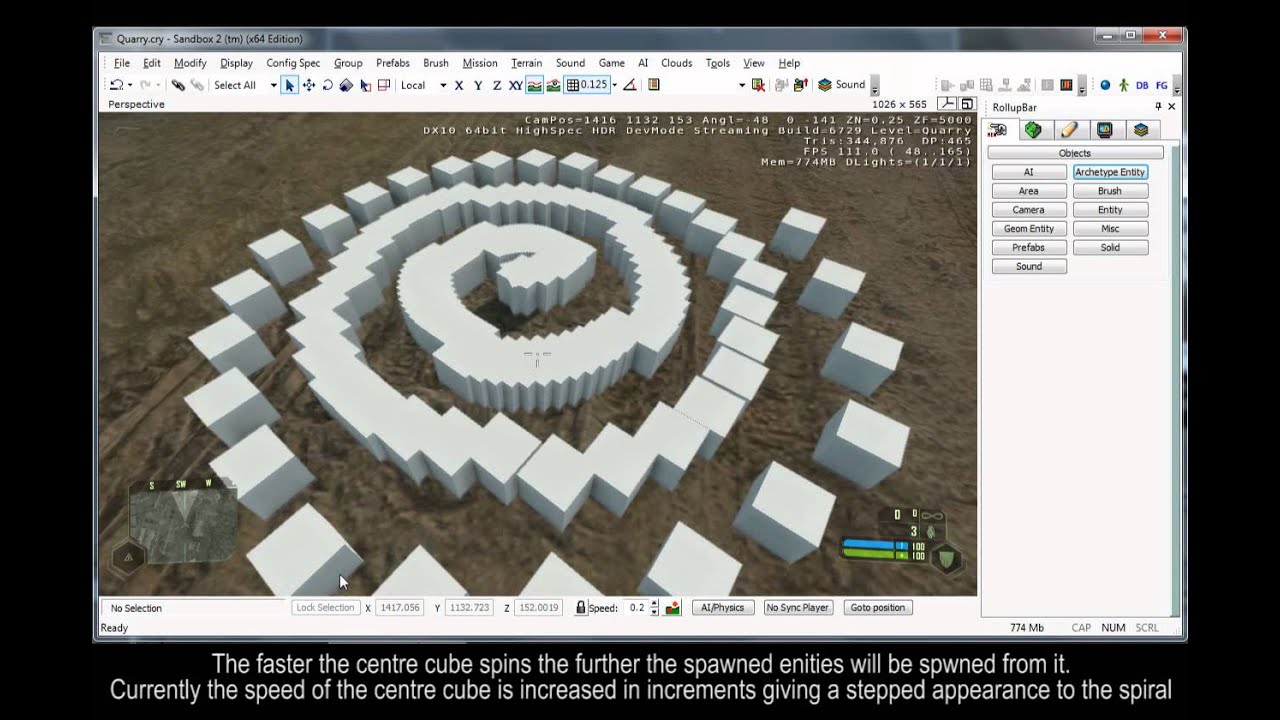Toggle AI/Physics simulation button
The image size is (1280, 720).
[x=722, y=608]
